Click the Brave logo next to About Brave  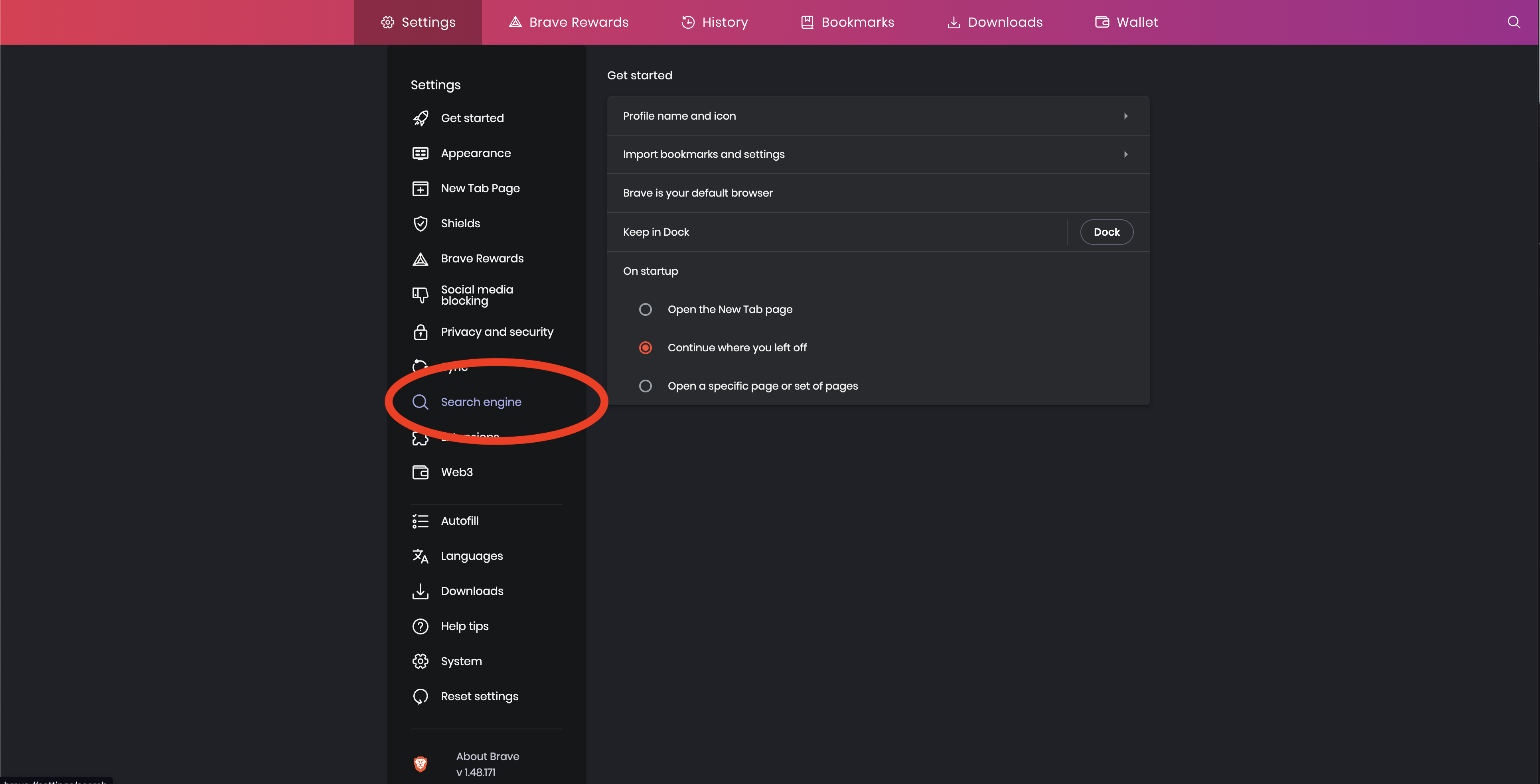tap(420, 764)
